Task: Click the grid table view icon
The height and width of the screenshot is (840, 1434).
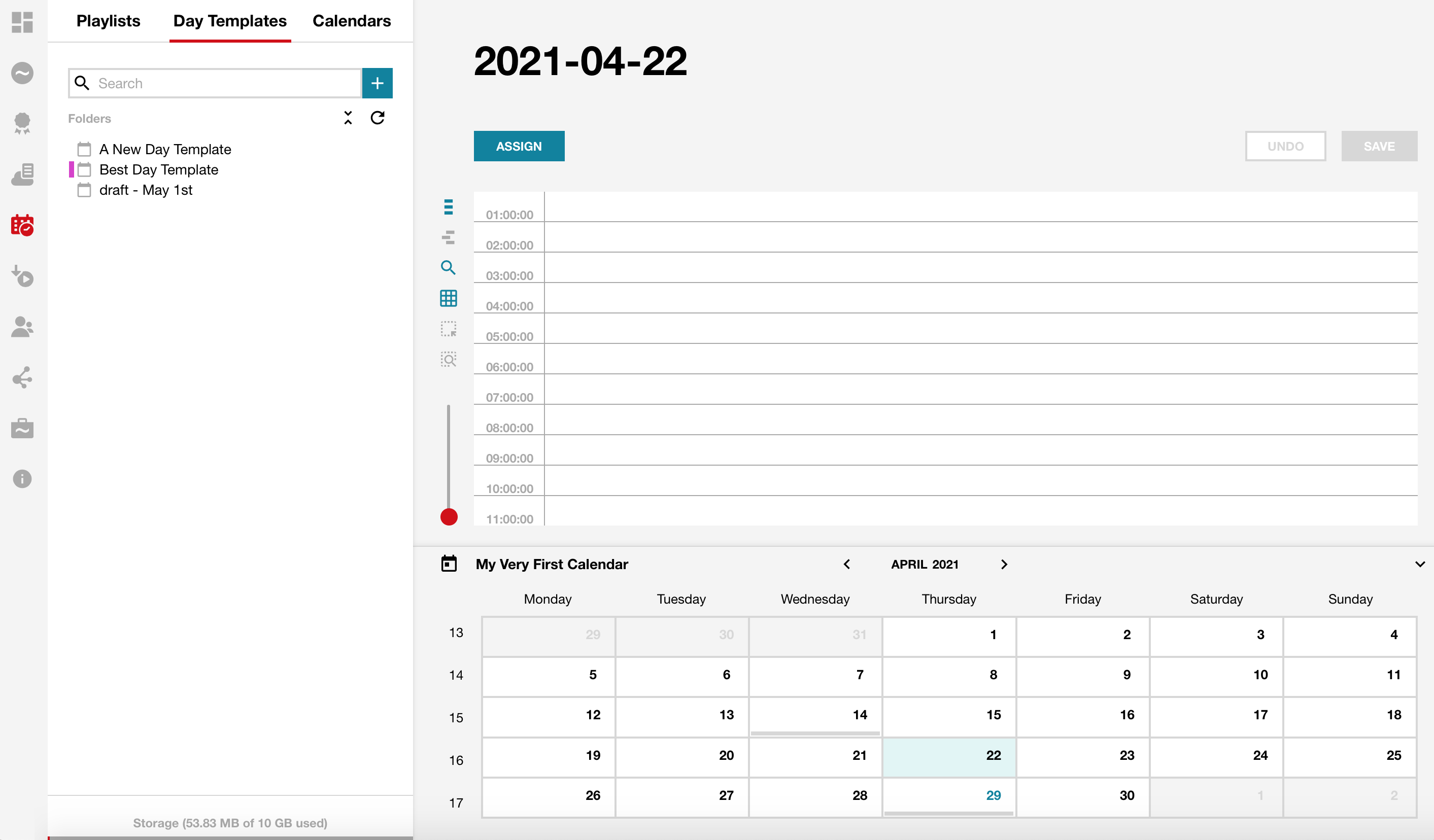Action: (449, 298)
